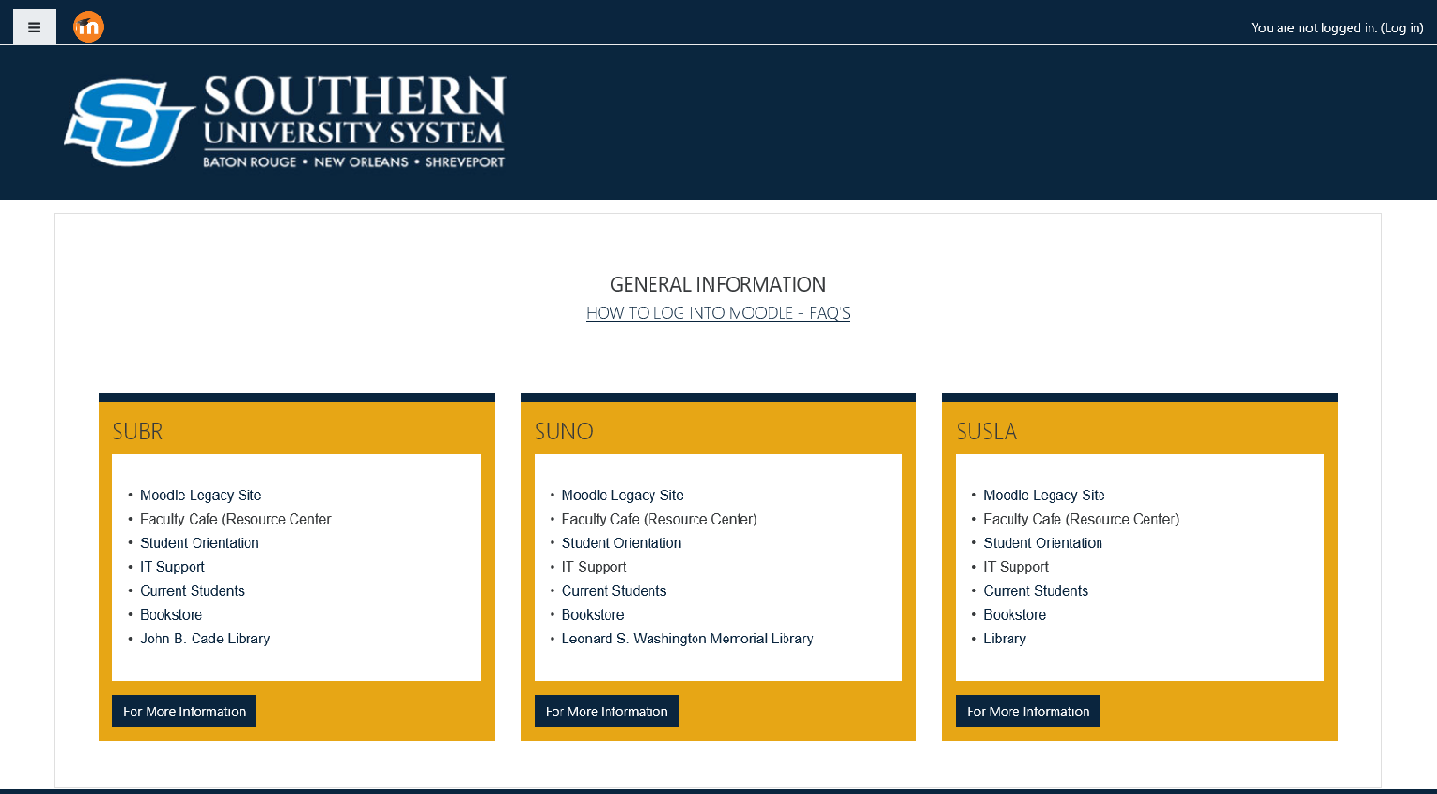Click SUBR For More Information button

click(184, 711)
